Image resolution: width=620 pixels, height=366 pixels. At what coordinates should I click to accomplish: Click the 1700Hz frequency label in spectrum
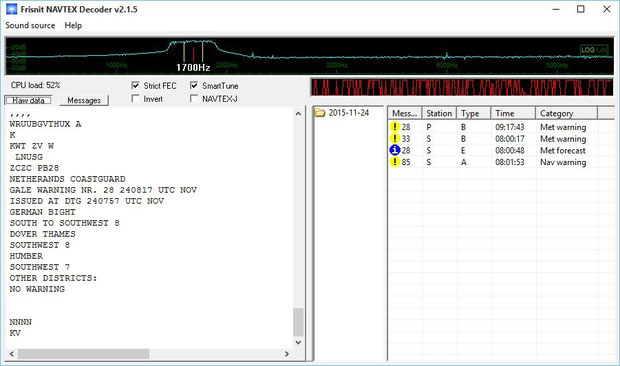click(193, 68)
